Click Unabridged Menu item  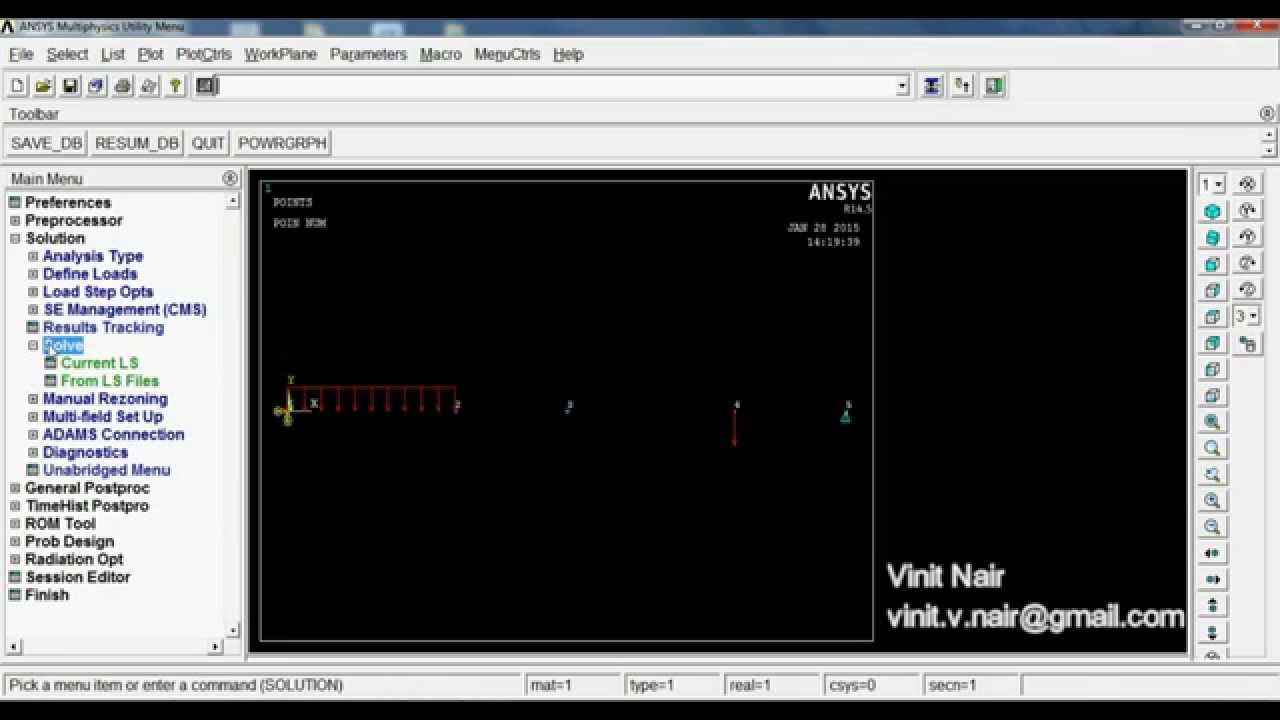point(106,470)
